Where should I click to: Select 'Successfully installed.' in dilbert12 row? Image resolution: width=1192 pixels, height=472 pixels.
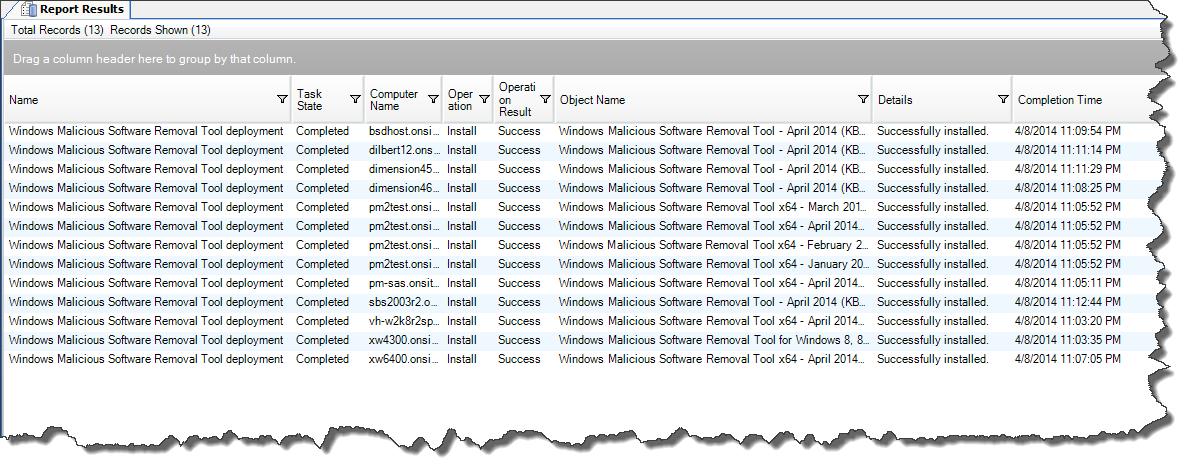pyautogui.click(x=933, y=150)
